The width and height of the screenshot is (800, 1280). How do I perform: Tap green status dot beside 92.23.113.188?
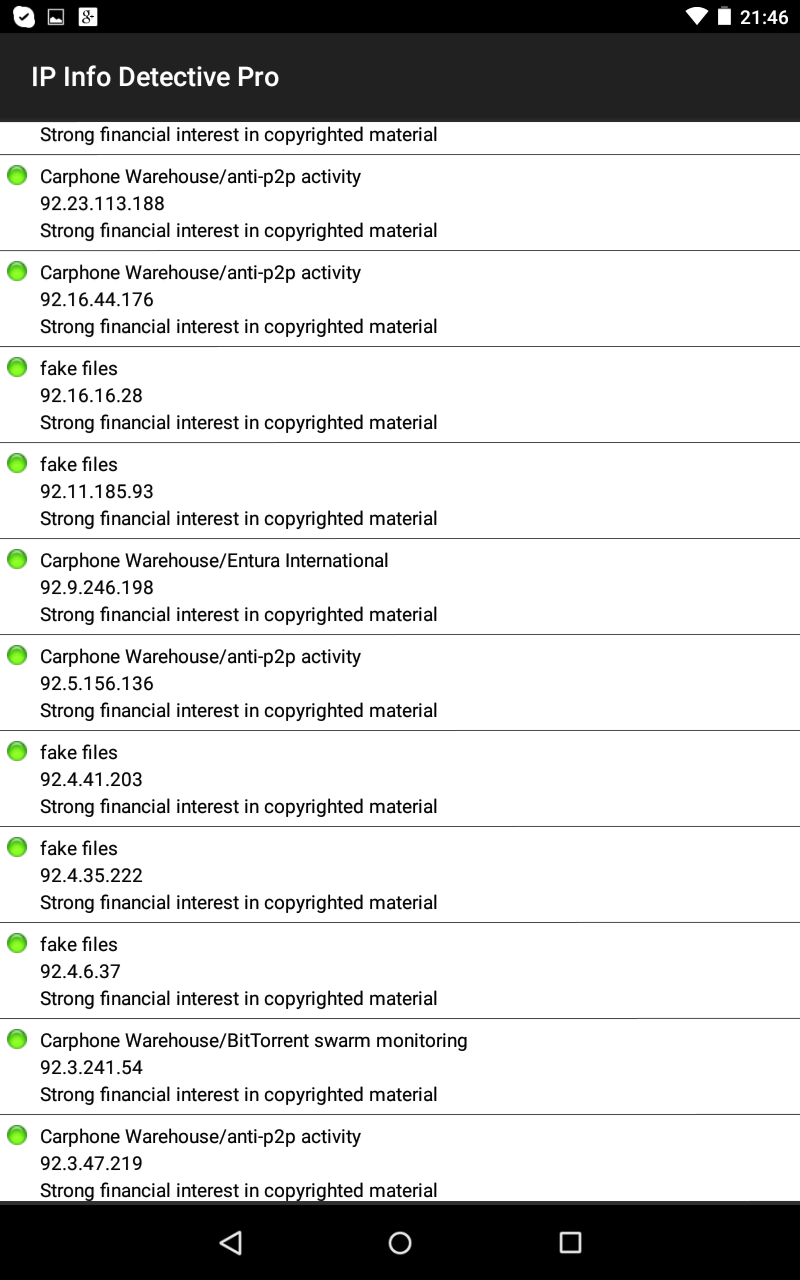tap(17, 175)
